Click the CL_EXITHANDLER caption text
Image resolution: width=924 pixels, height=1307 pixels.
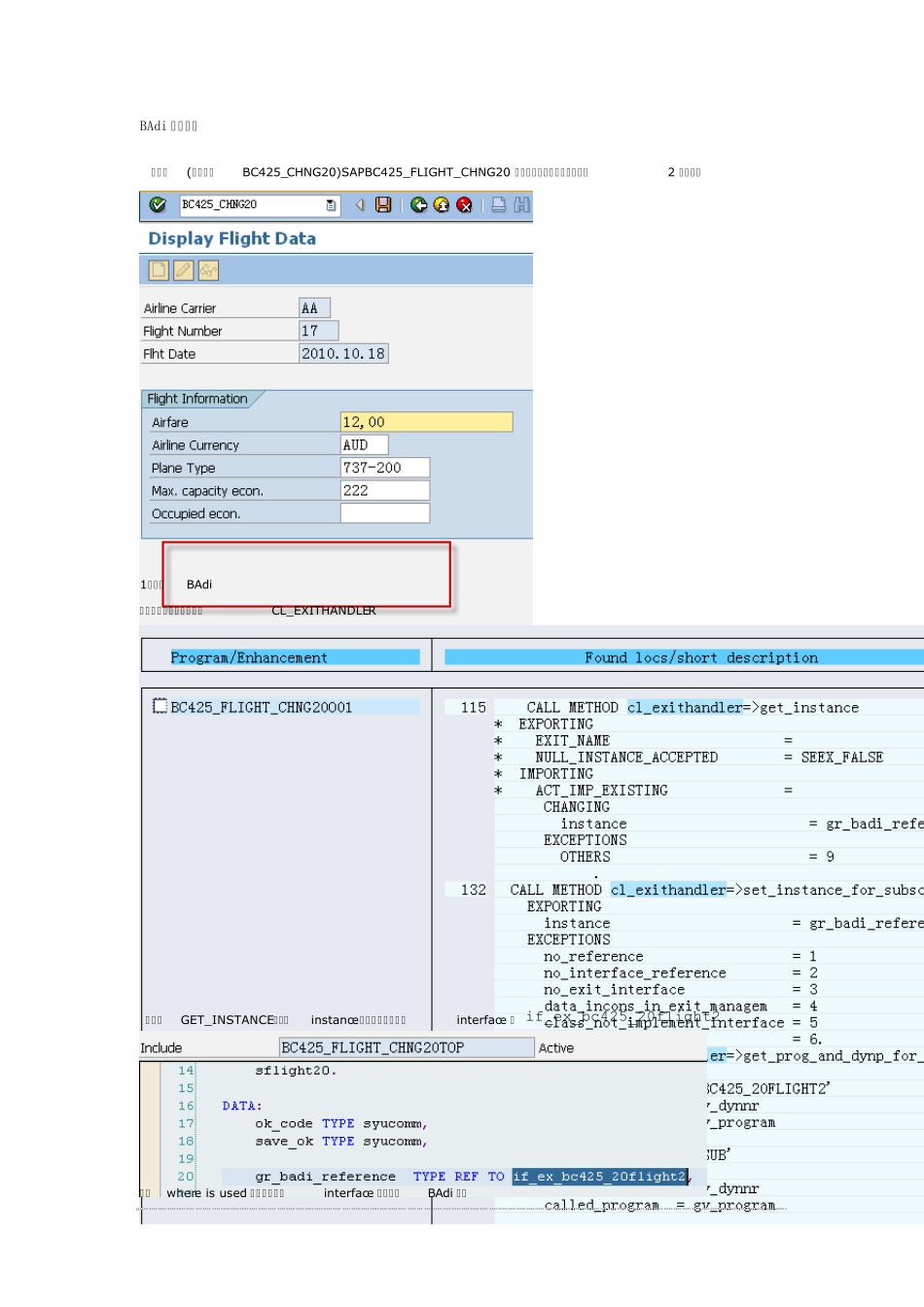[x=324, y=611]
